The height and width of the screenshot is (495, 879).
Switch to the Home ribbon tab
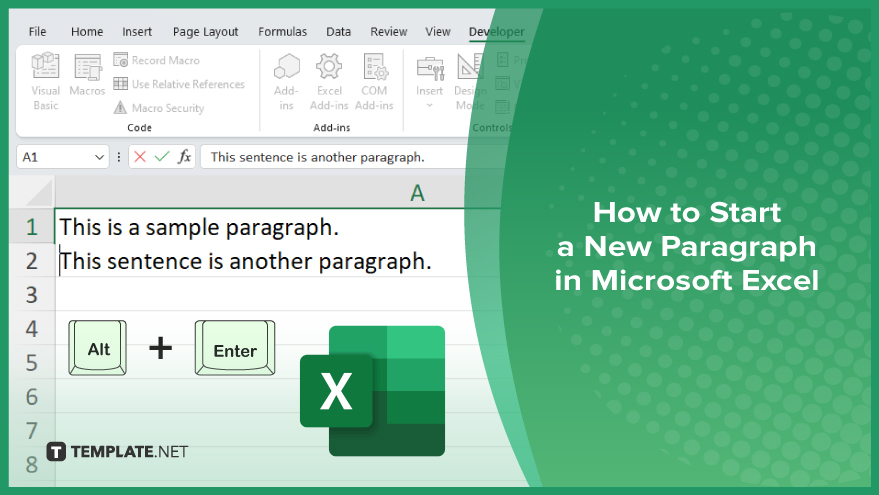(87, 32)
